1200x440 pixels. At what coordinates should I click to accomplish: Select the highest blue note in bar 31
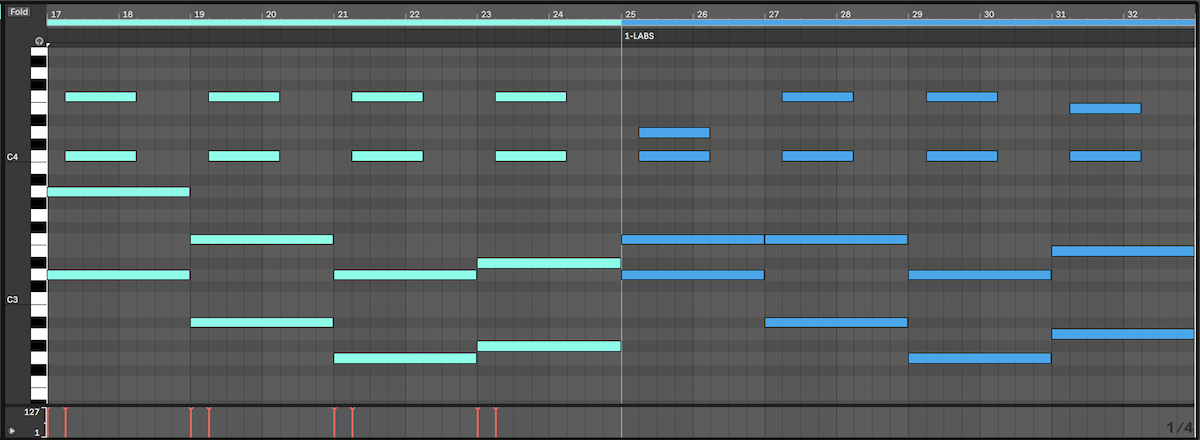coord(1105,108)
